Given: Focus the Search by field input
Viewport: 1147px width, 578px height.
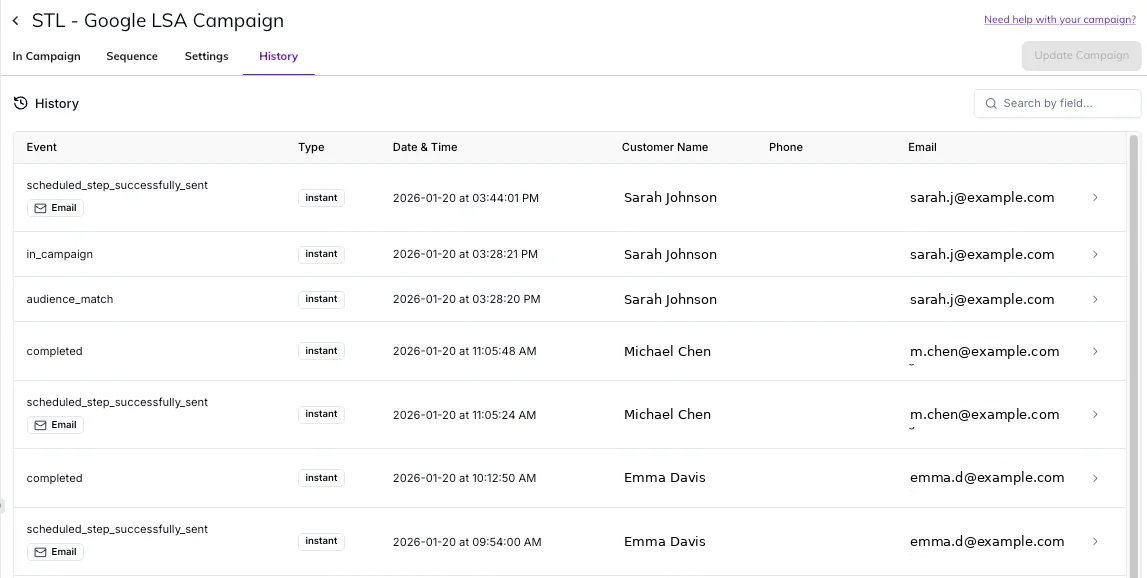Looking at the screenshot, I should click(x=1066, y=103).
